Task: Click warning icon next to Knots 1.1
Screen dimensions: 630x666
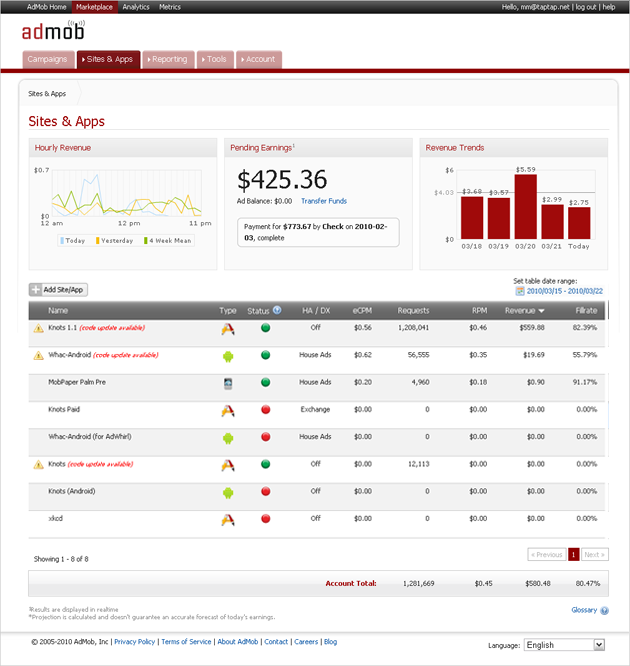Action: pos(38,328)
